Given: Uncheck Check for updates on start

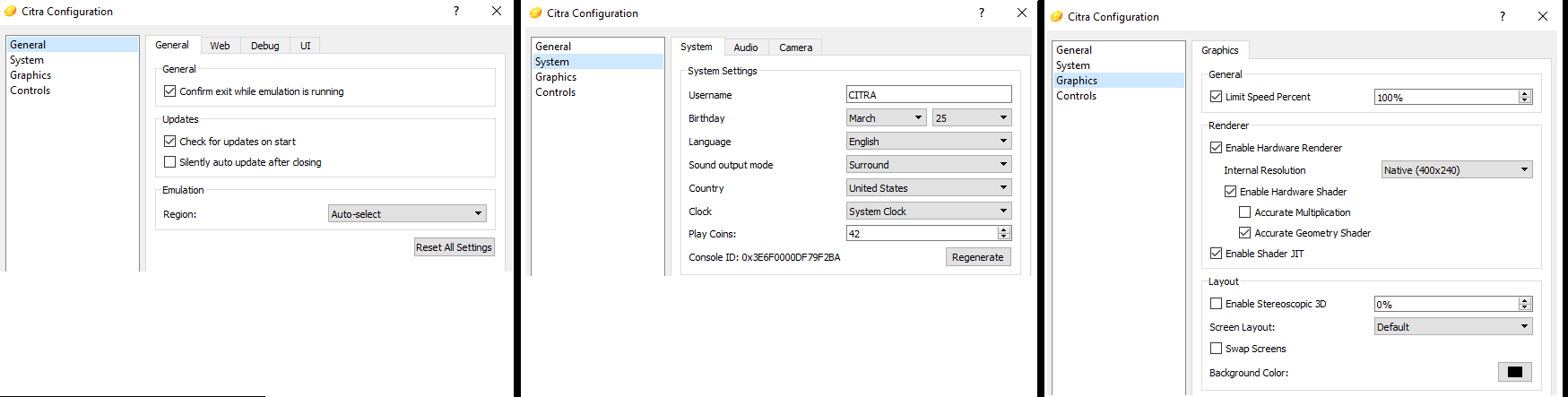Looking at the screenshot, I should (x=169, y=142).
